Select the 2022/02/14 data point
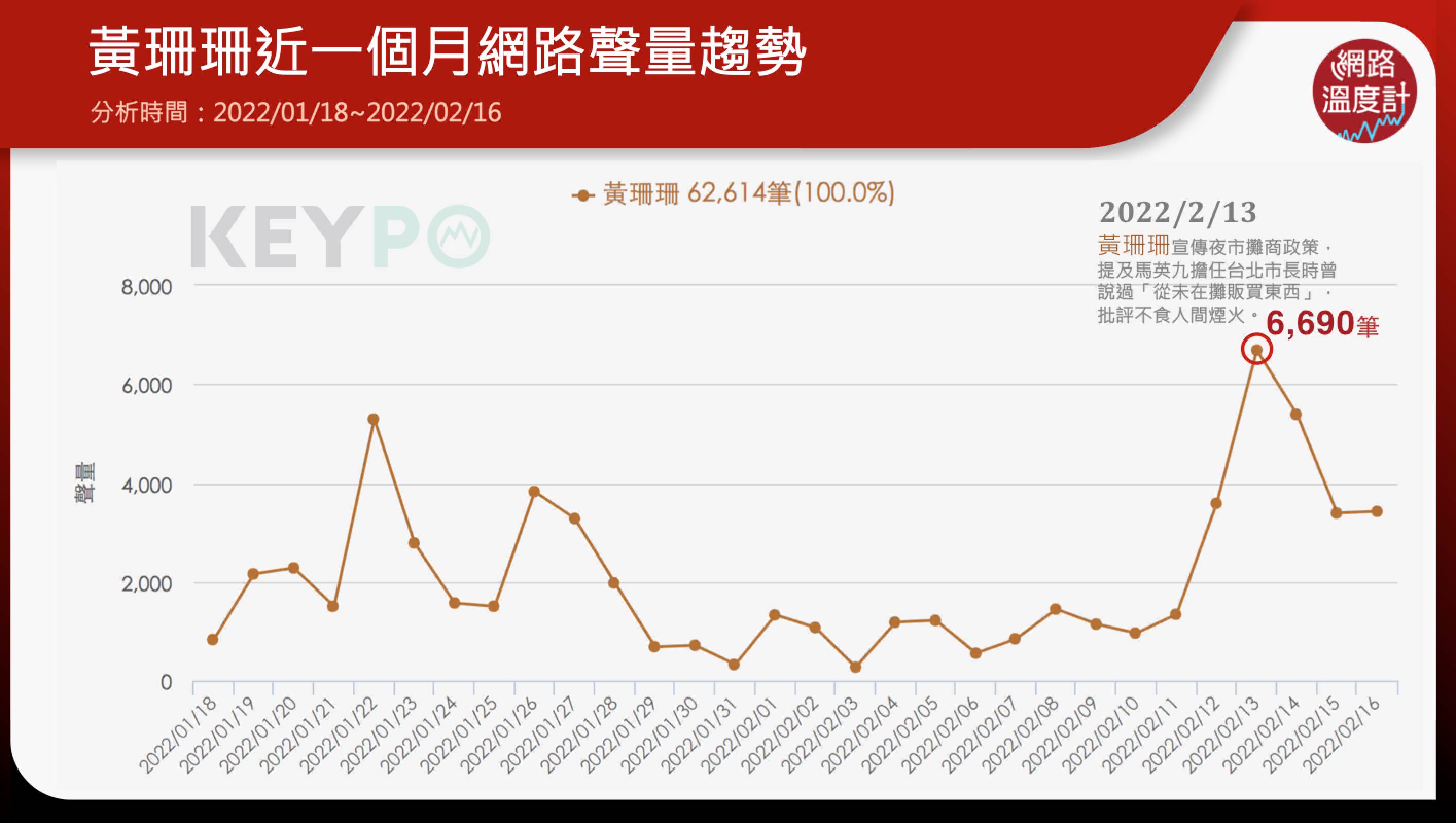This screenshot has width=1456, height=823. pos(1296,414)
